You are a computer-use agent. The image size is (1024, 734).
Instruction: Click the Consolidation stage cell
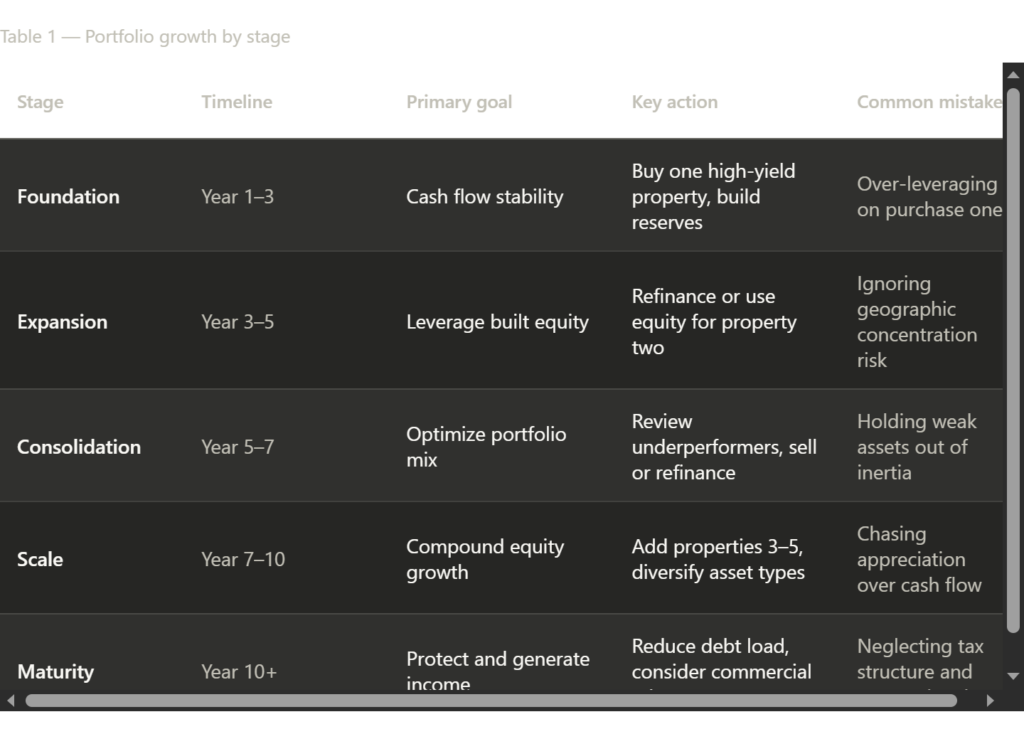point(79,447)
